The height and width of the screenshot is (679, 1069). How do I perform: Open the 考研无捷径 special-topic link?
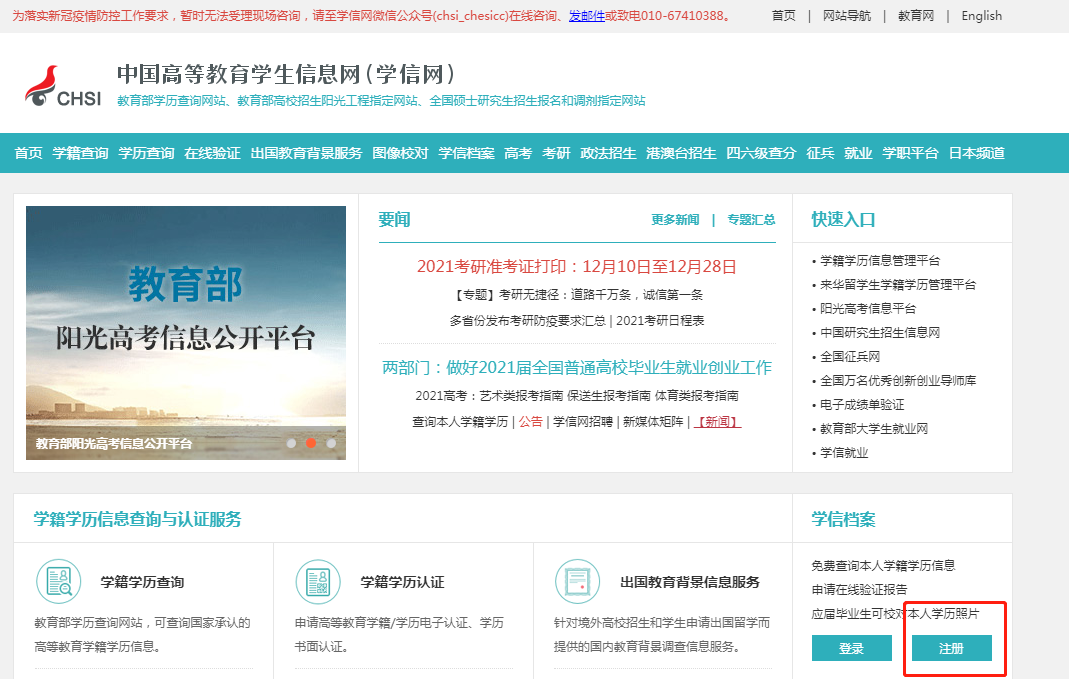pos(577,295)
